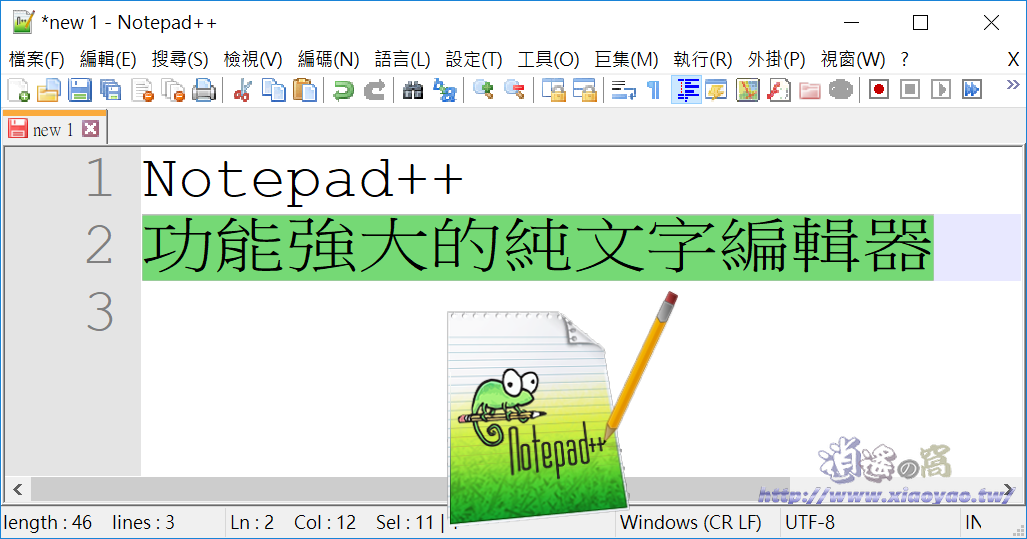Open the ? help menu
Viewport: 1027px width, 539px height.
(x=905, y=60)
